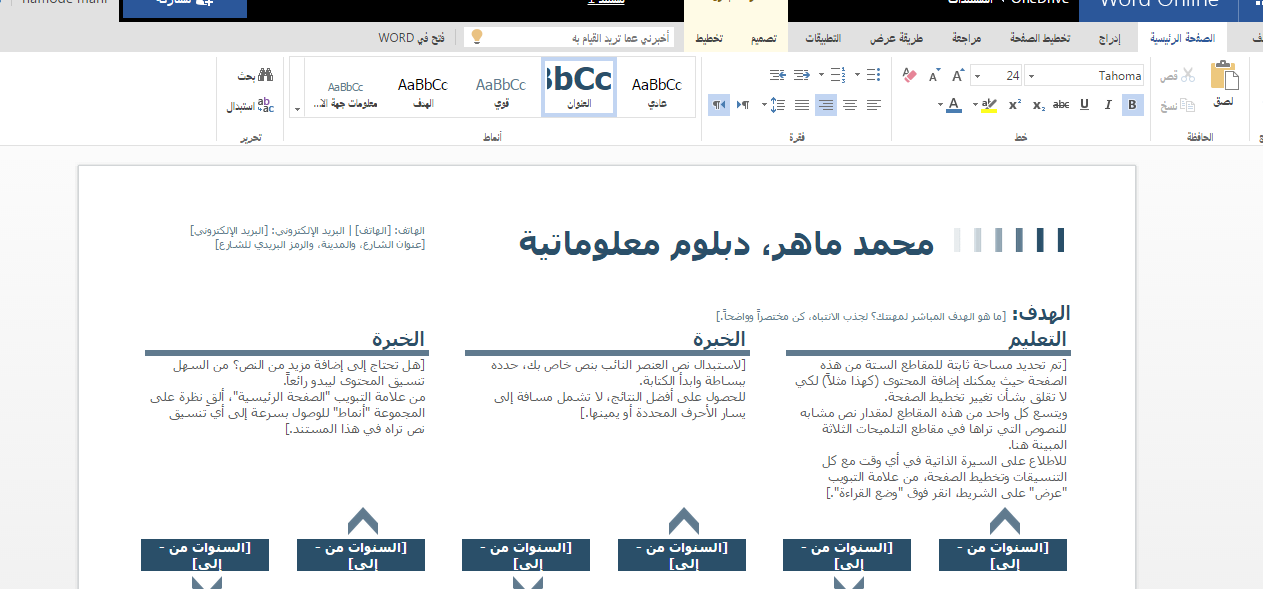The image size is (1263, 589).
Task: Click the بحث (Find) binoculars button
Action: [x=255, y=75]
